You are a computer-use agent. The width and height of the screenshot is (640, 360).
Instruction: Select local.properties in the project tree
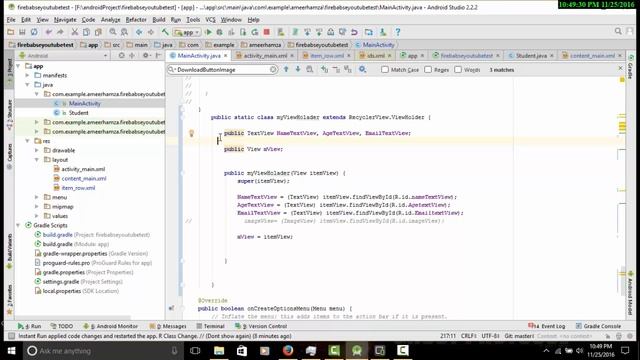62,291
